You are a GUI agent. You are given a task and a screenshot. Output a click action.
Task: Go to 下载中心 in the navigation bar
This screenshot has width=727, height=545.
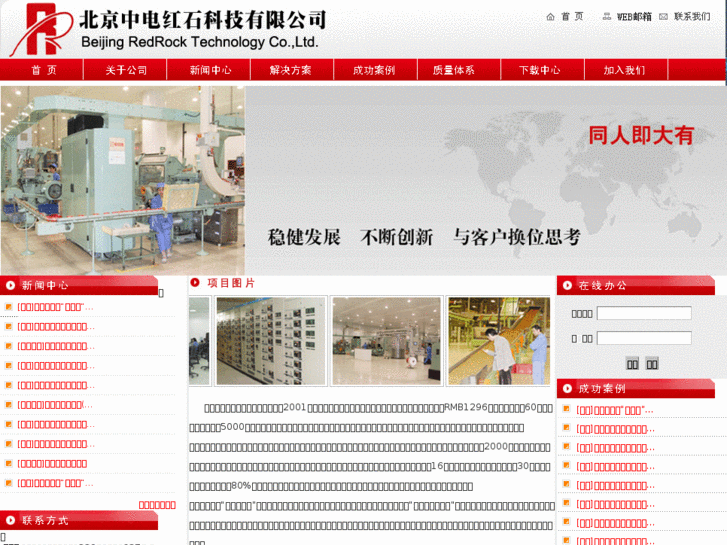pyautogui.click(x=539, y=70)
